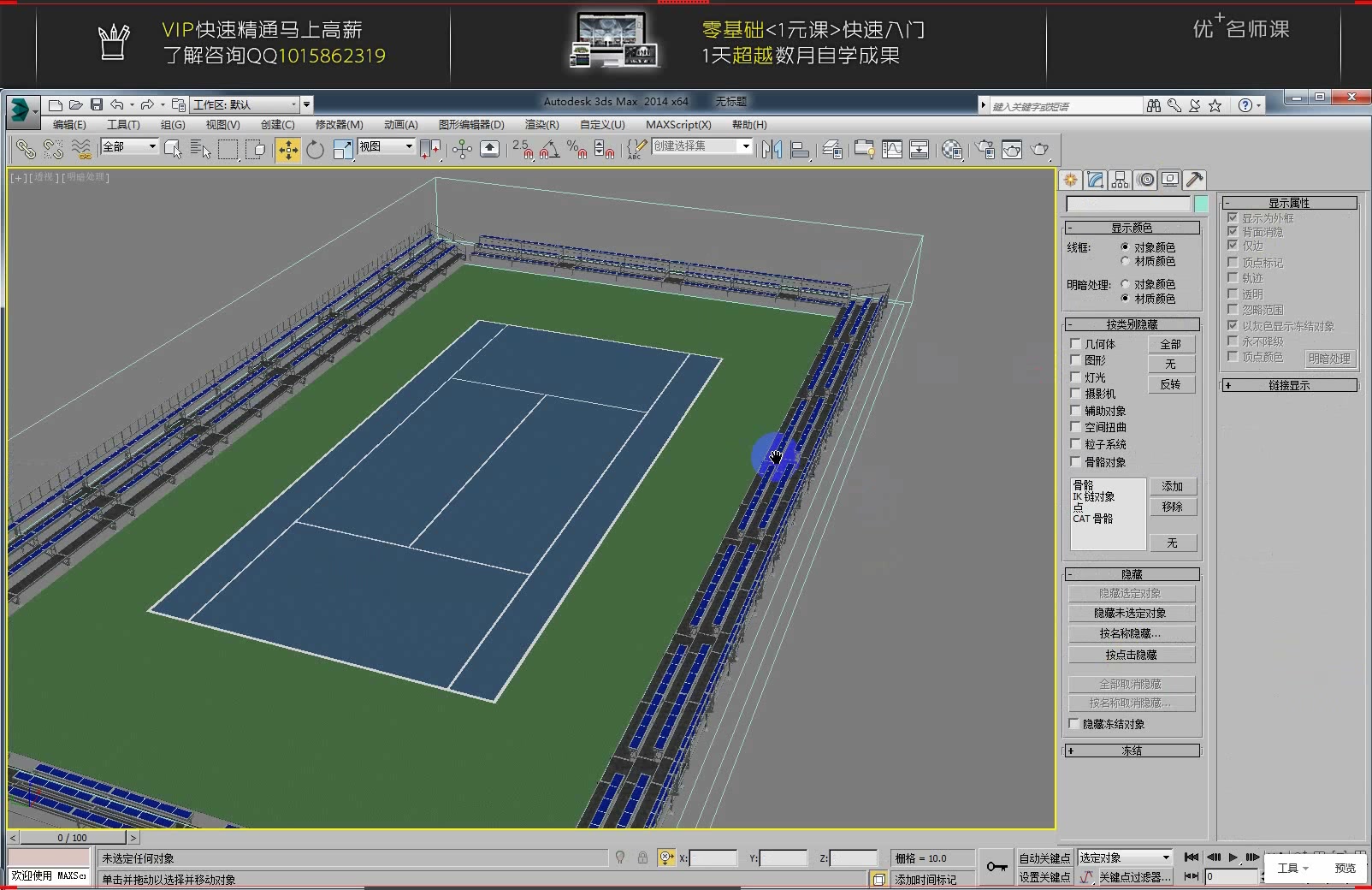Click the 自动关键点 button

click(1044, 857)
